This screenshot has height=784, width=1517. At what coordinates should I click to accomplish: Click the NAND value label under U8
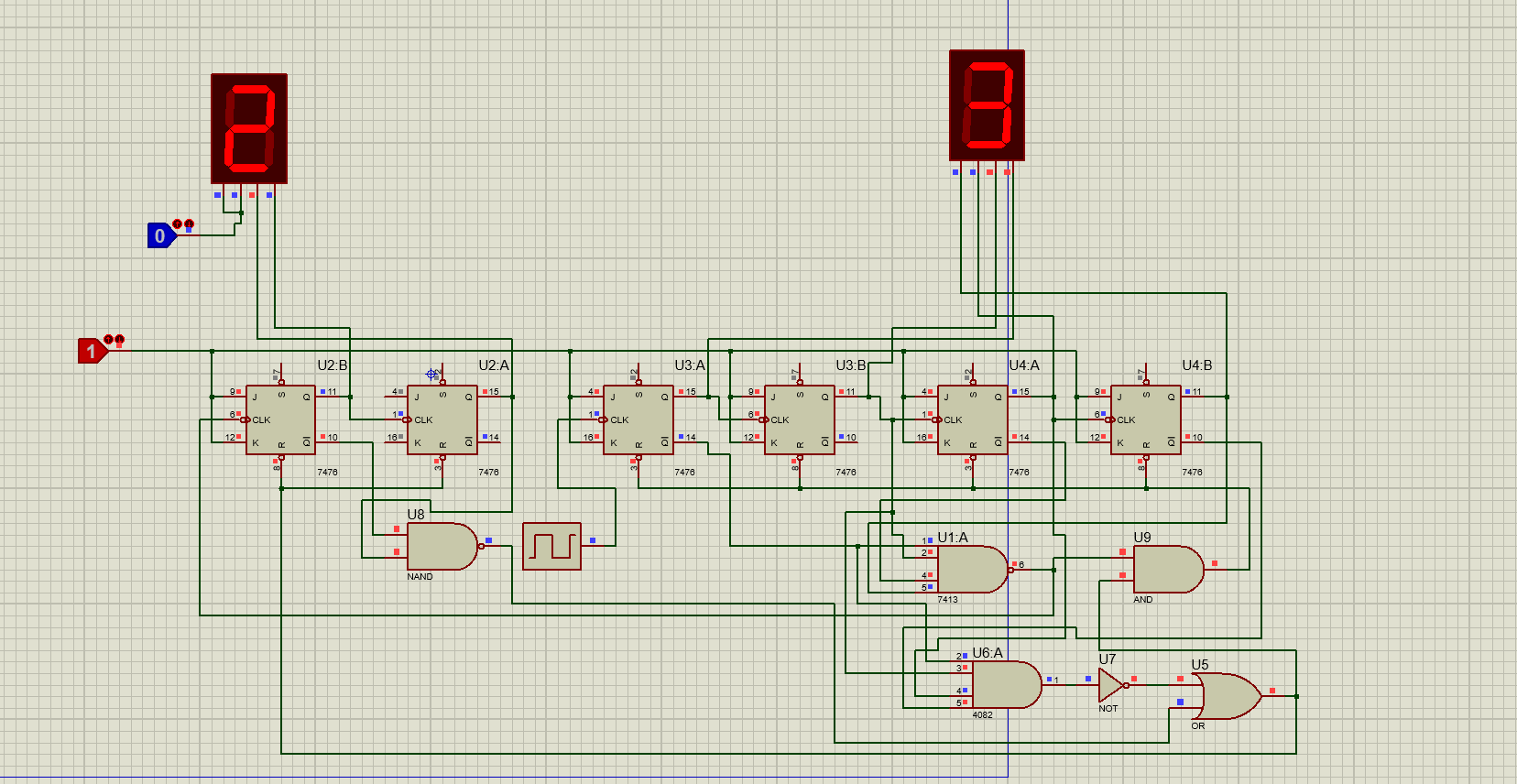(x=420, y=577)
